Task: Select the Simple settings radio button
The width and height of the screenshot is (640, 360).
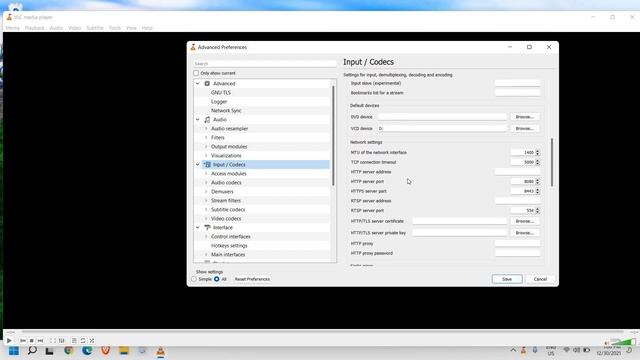Action: [194, 279]
